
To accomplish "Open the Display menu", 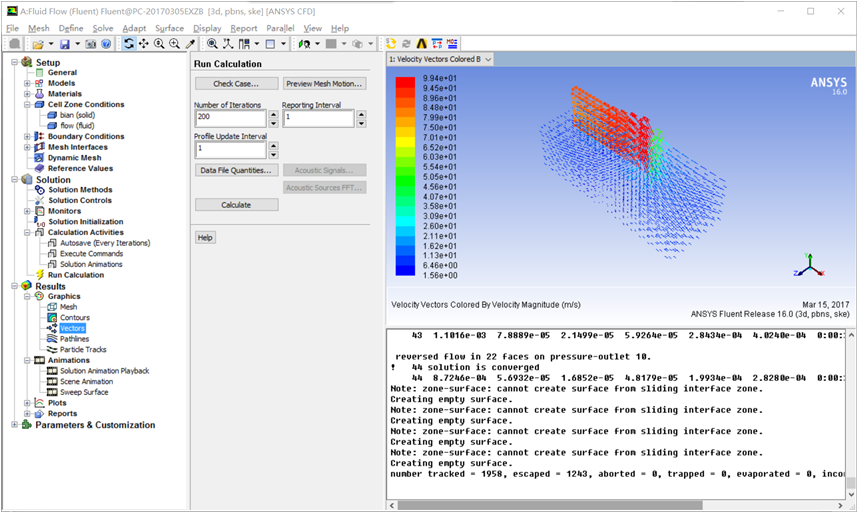I will click(207, 28).
